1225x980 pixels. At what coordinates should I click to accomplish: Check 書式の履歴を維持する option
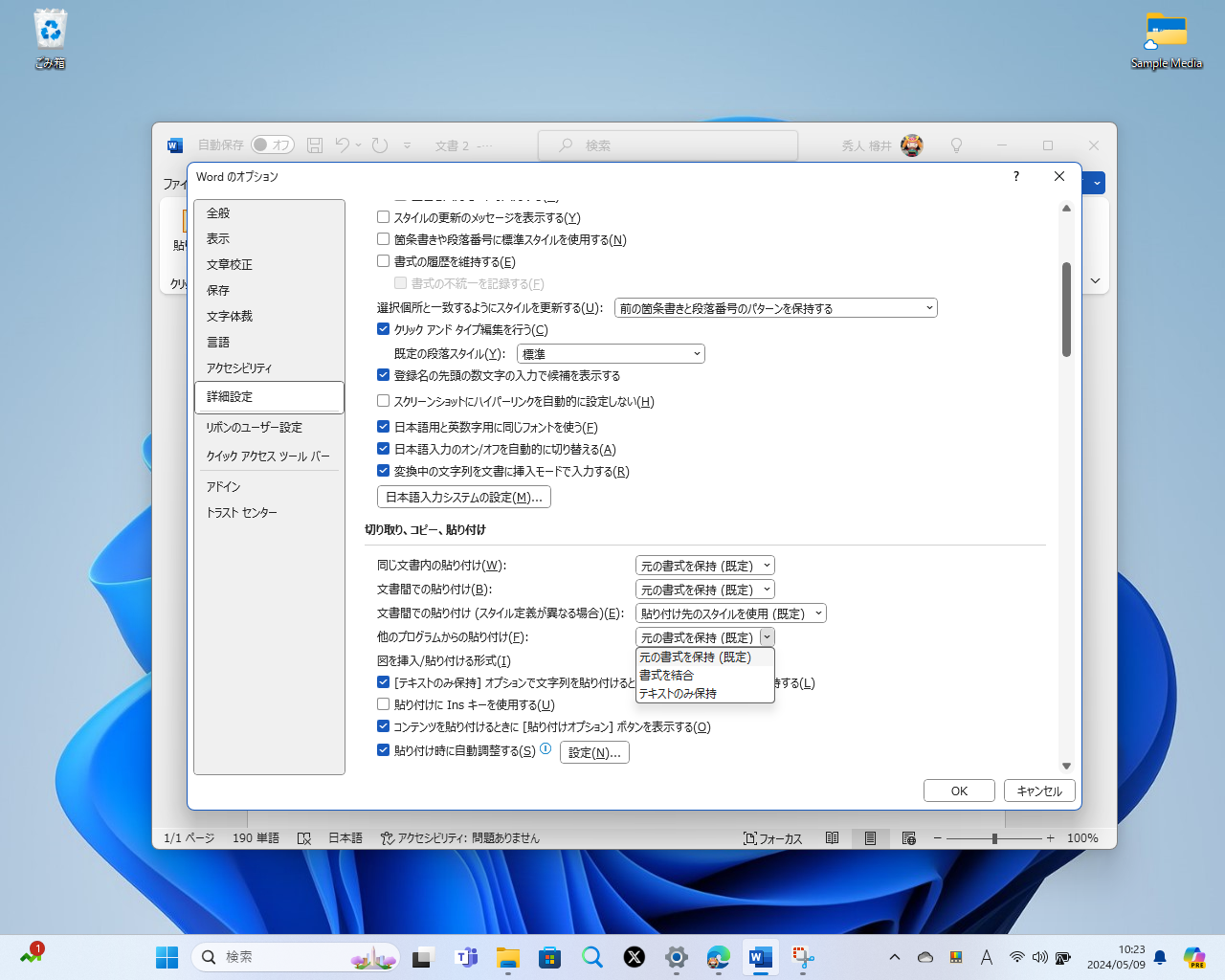tap(384, 261)
